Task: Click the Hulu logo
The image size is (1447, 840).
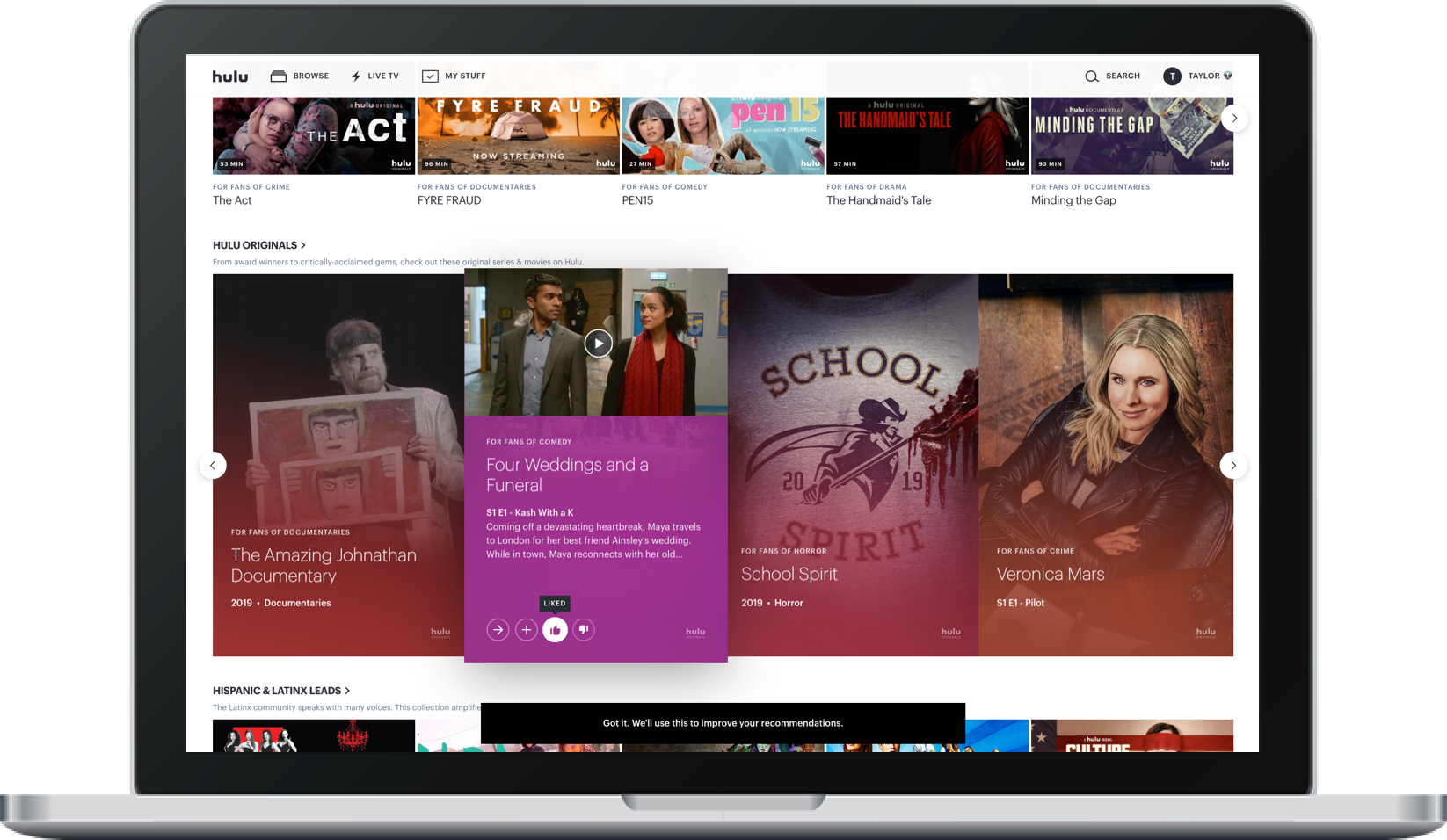Action: [x=230, y=76]
